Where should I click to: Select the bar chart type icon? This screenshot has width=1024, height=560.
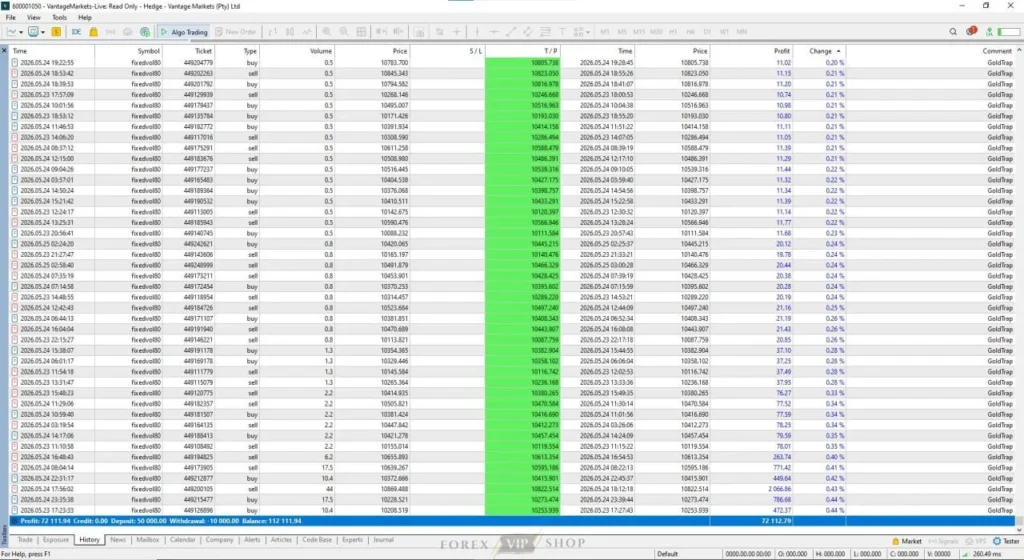point(272,31)
